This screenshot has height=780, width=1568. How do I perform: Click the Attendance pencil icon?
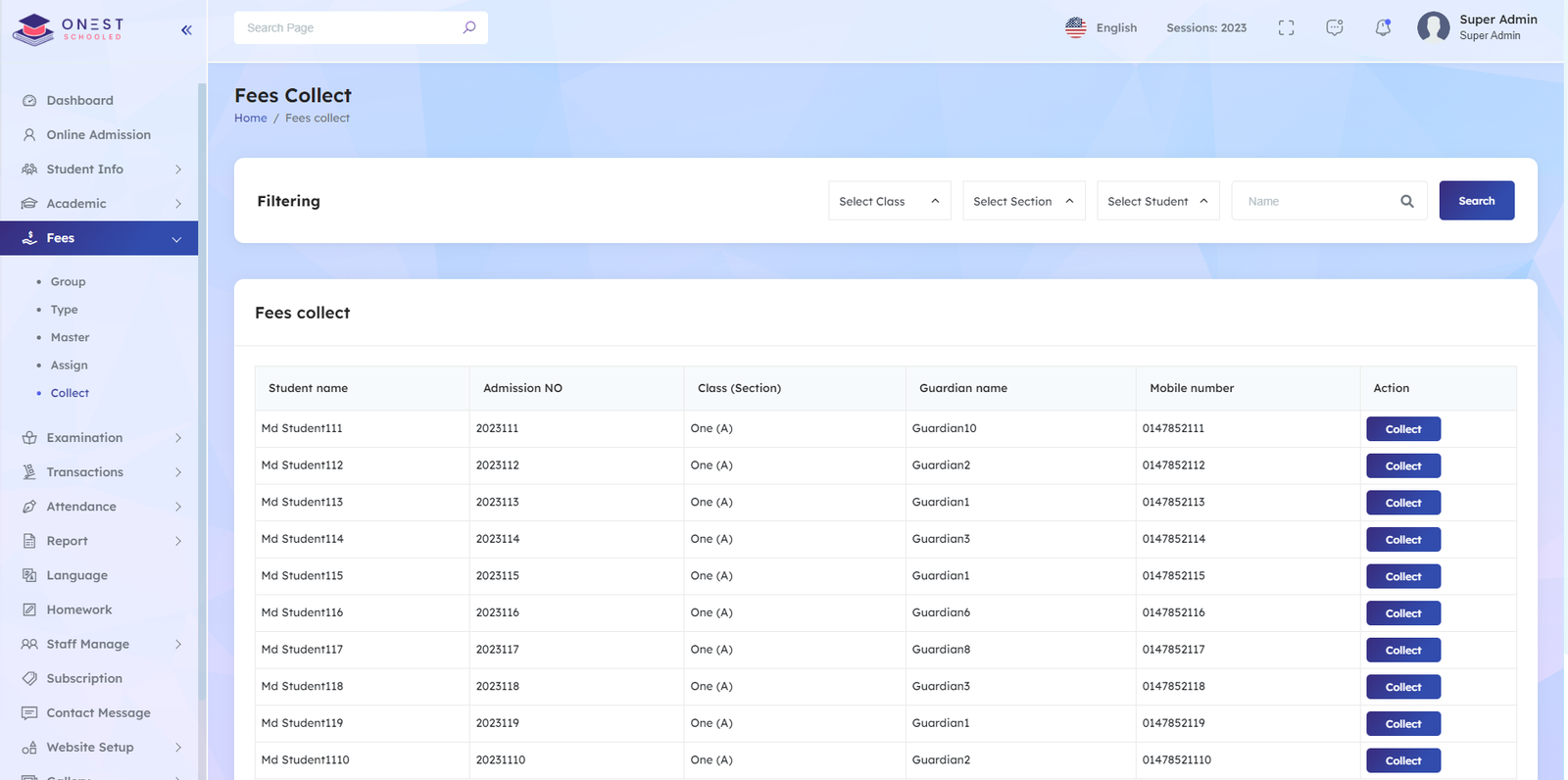point(29,507)
